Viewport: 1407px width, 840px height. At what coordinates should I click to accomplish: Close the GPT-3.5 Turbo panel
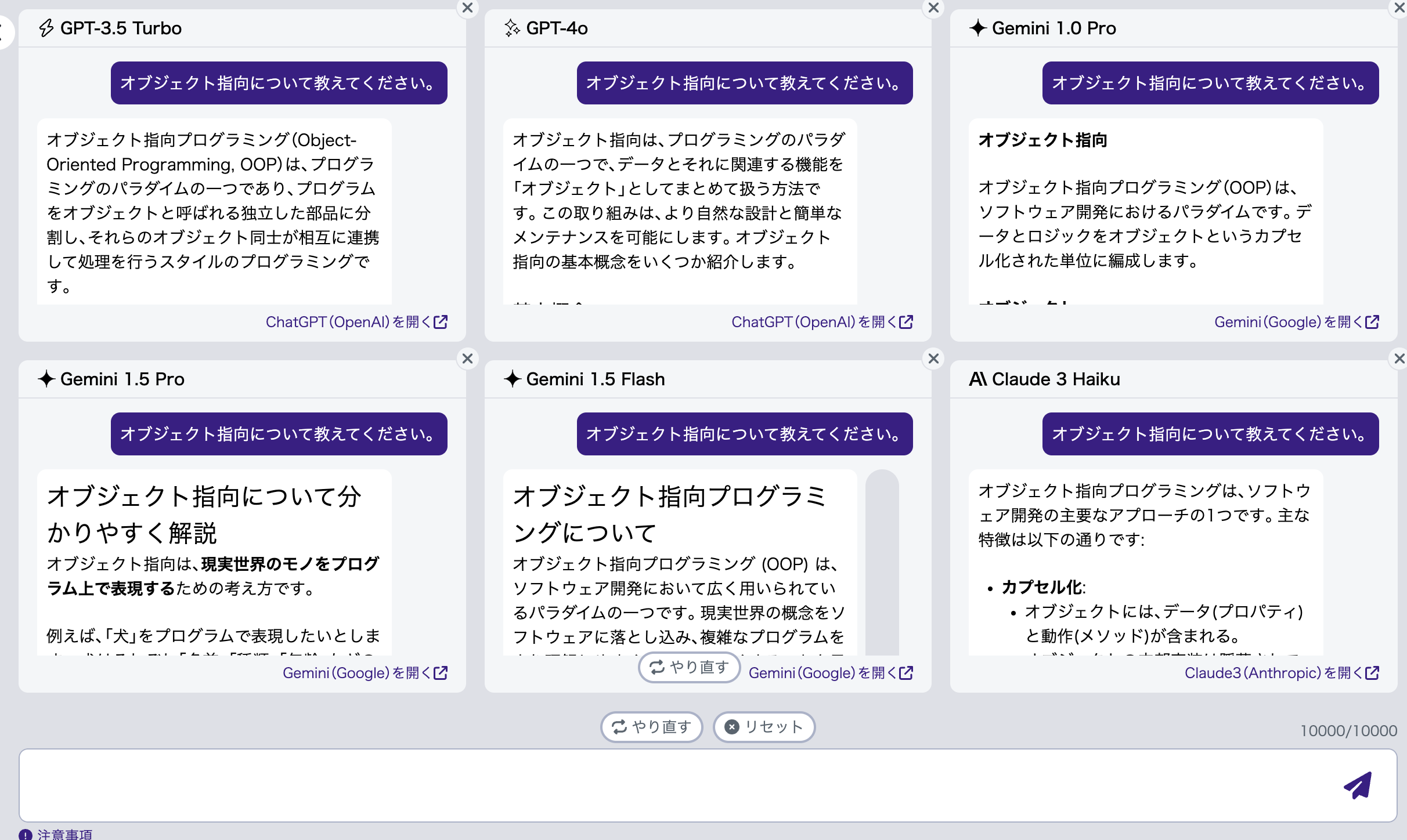(468, 8)
